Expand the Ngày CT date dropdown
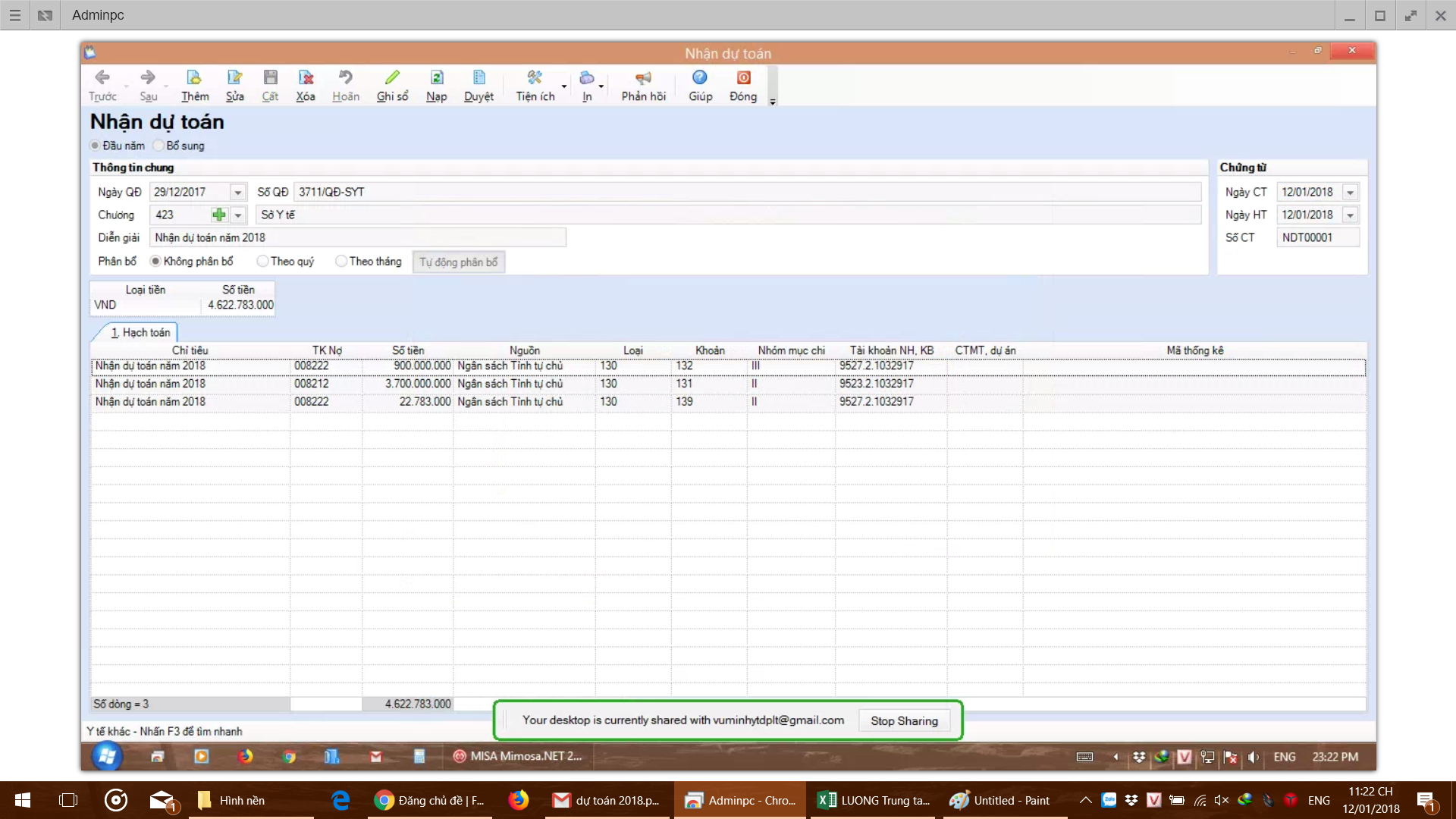This screenshot has height=819, width=1456. click(x=1351, y=193)
